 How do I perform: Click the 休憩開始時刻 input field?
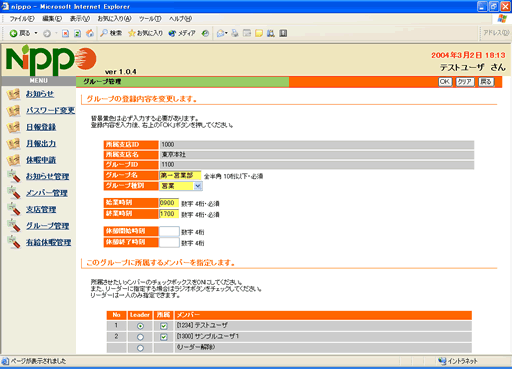click(x=169, y=231)
